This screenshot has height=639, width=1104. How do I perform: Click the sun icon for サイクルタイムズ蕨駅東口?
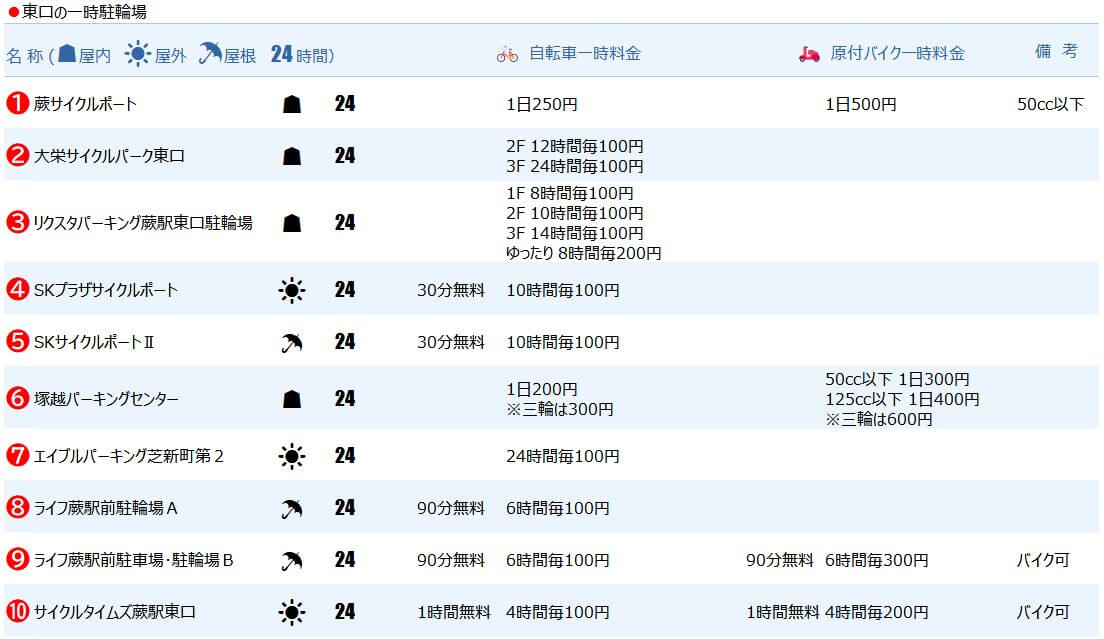291,611
